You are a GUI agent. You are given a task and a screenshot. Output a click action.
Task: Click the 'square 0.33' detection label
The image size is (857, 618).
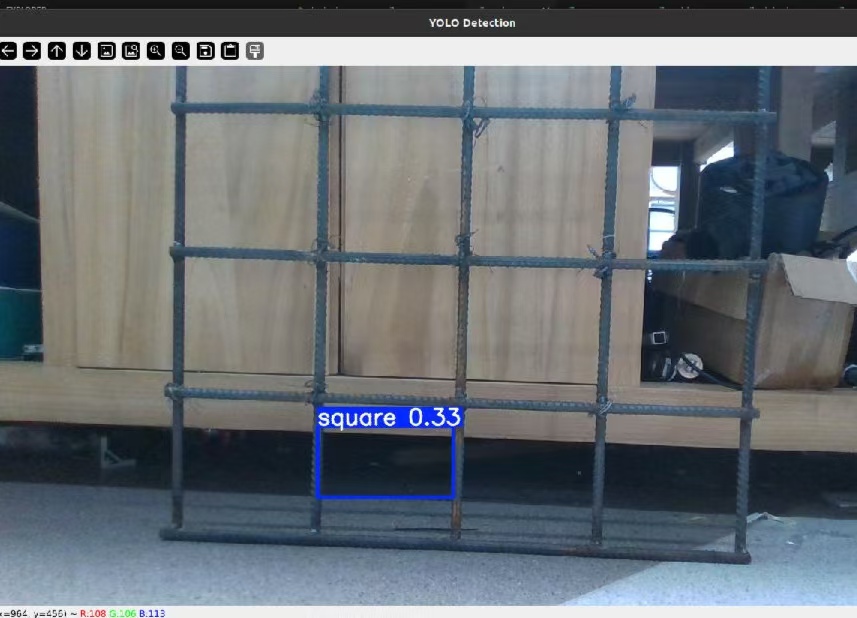pyautogui.click(x=389, y=418)
